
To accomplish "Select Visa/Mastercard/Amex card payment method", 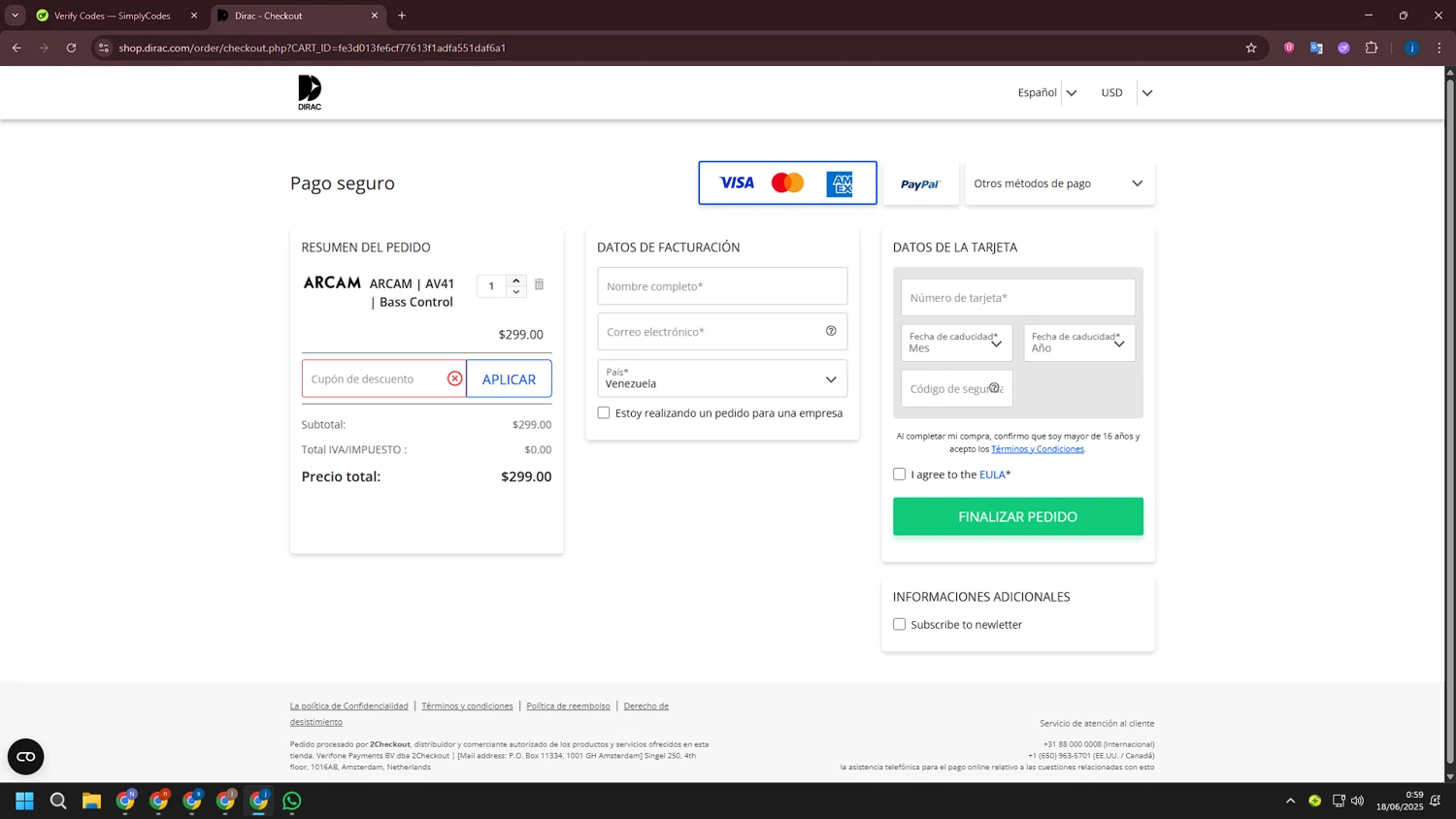I will coord(787,182).
